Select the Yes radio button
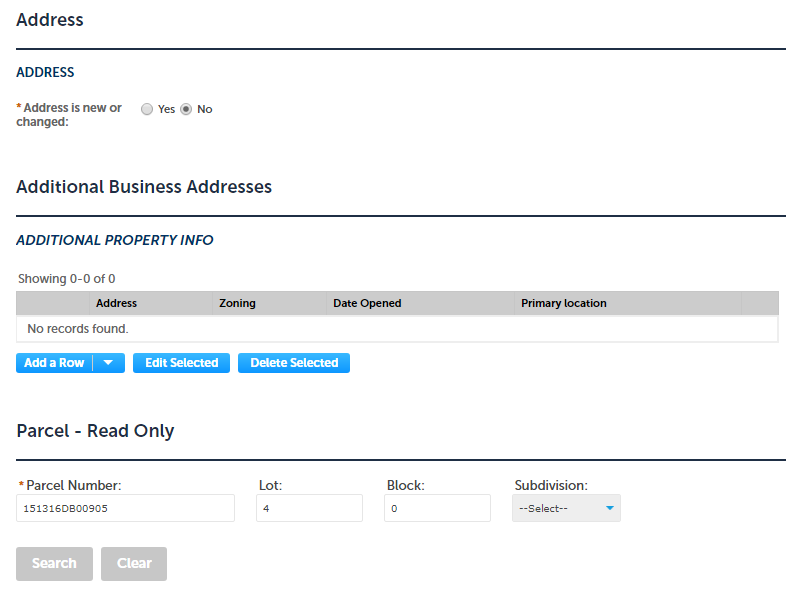 147,110
